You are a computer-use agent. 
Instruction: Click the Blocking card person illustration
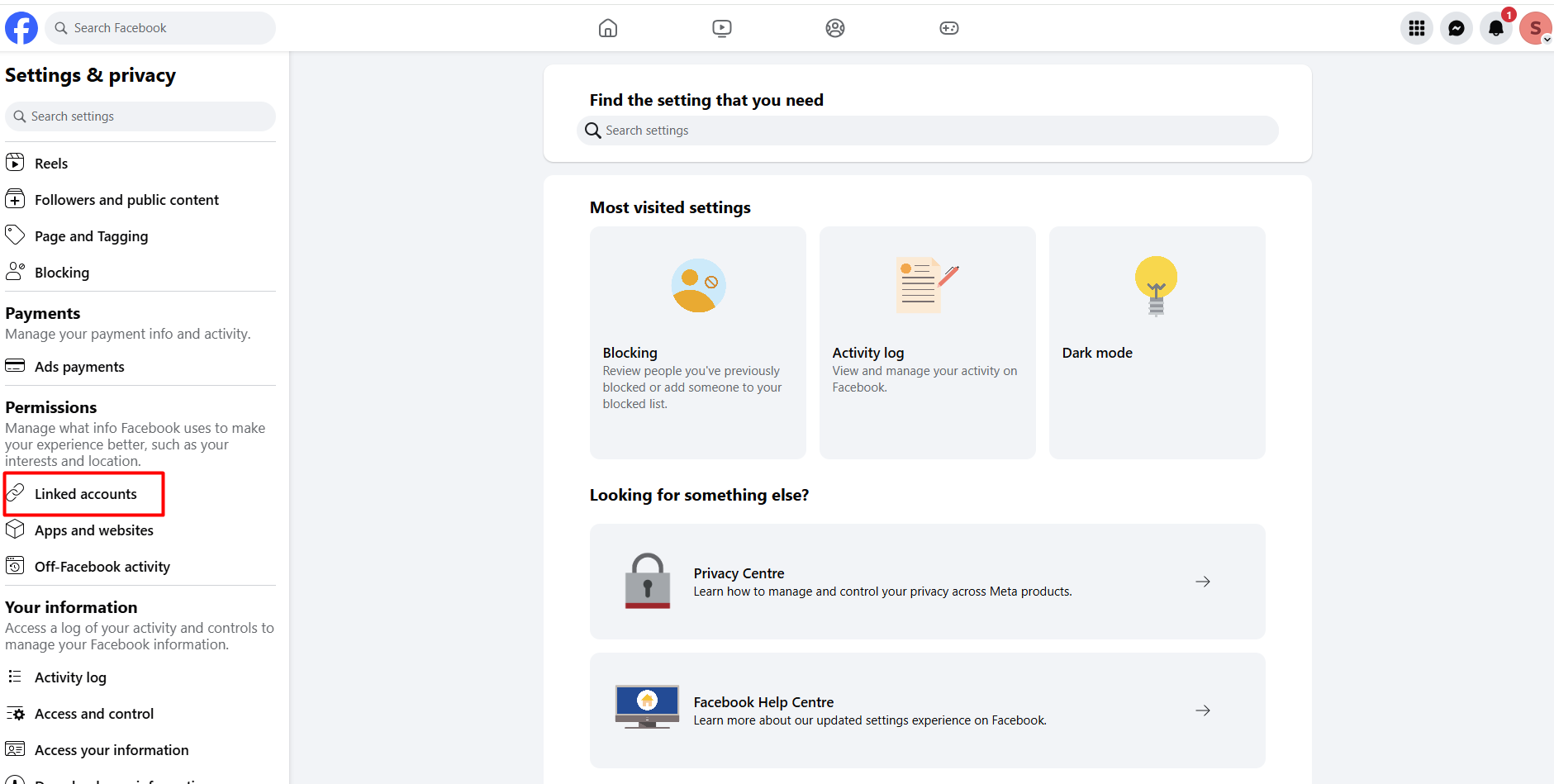698,285
